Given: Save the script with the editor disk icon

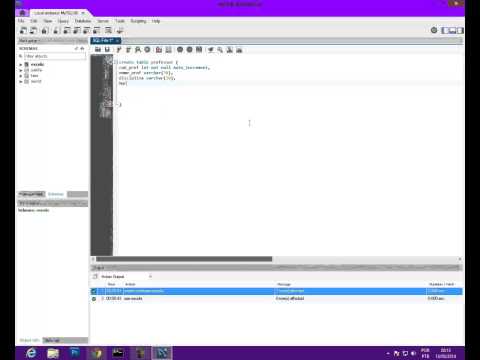Looking at the screenshot, I should tap(107, 50).
